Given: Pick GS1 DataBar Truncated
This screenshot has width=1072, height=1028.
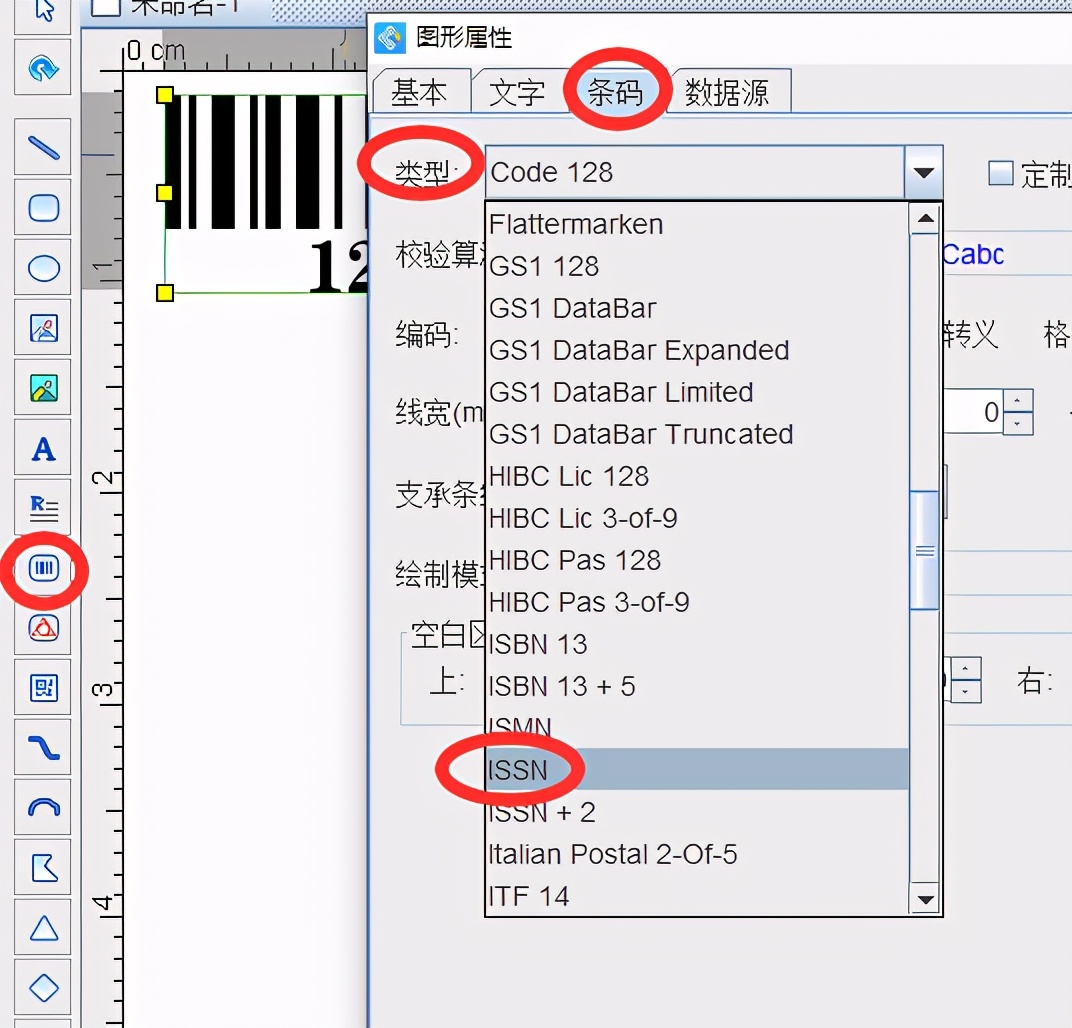Looking at the screenshot, I should (x=697, y=434).
